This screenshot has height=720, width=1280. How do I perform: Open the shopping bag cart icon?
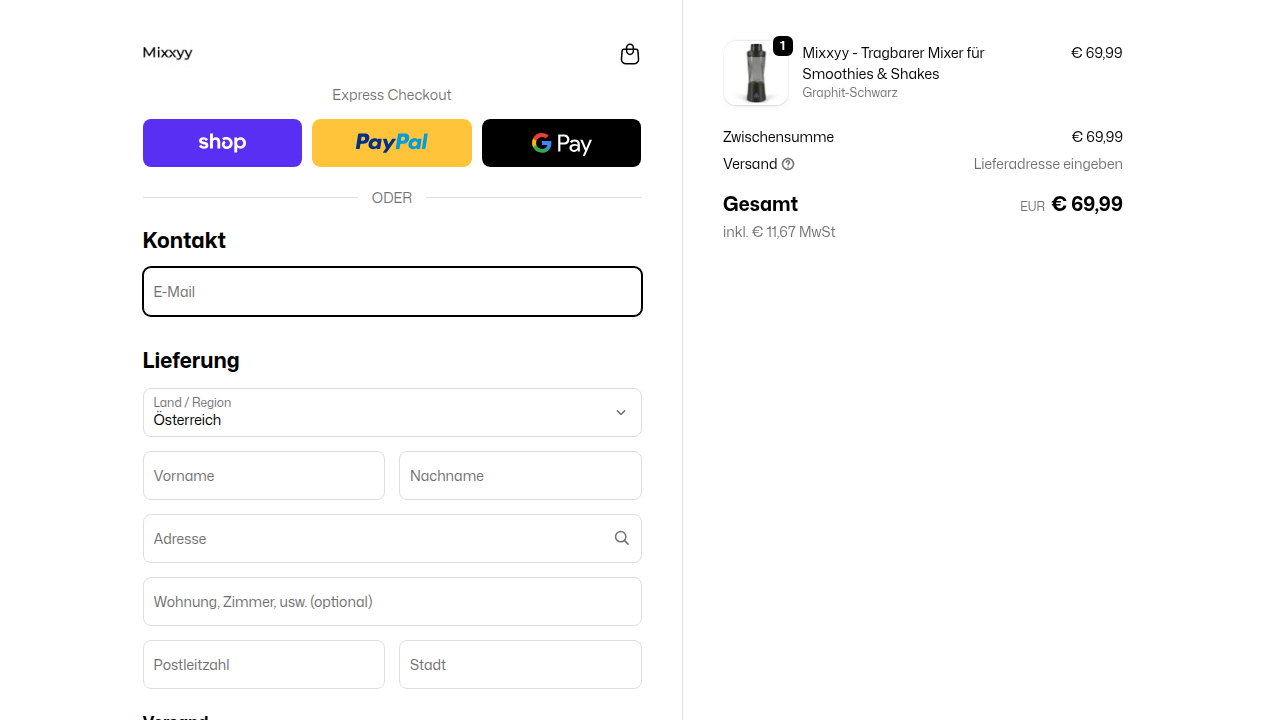pyautogui.click(x=630, y=54)
